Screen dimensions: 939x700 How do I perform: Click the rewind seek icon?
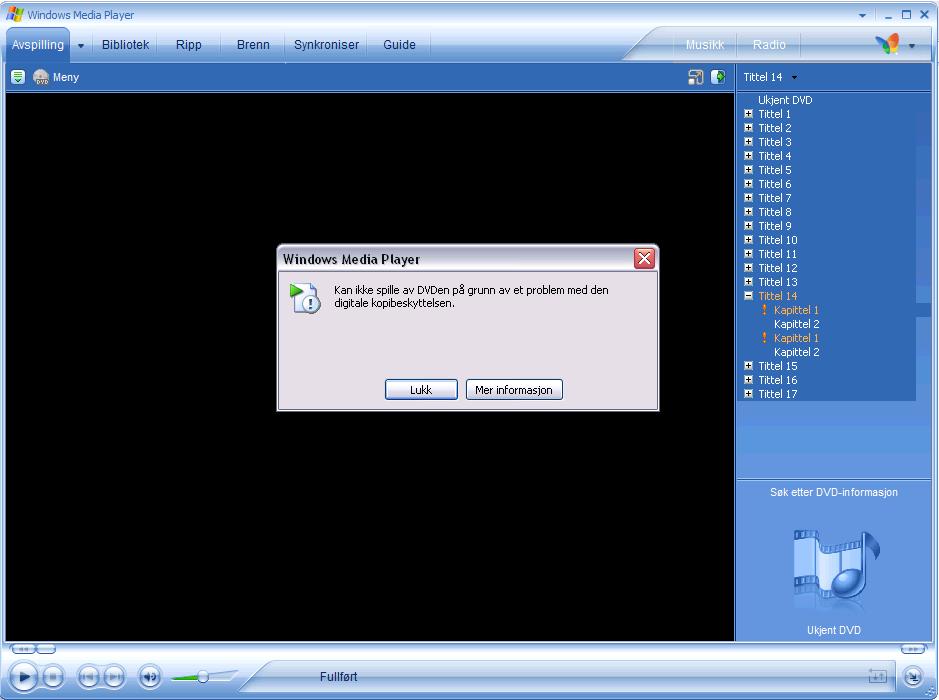click(24, 649)
